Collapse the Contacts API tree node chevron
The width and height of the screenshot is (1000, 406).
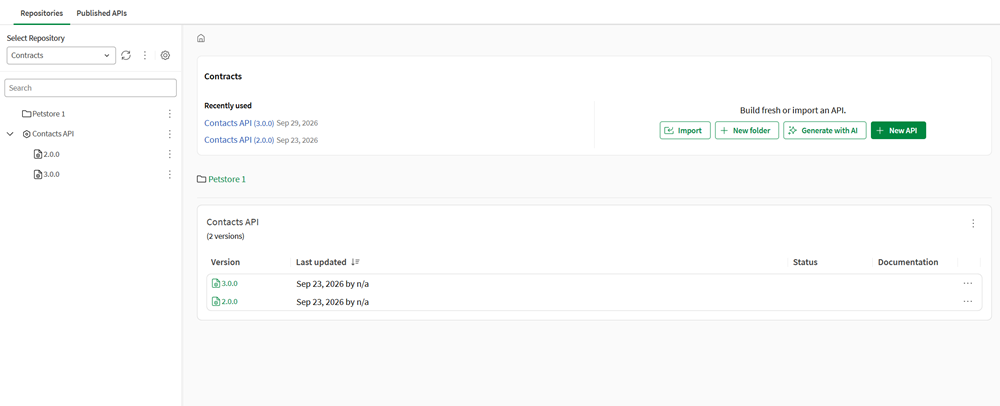pyautogui.click(x=10, y=134)
